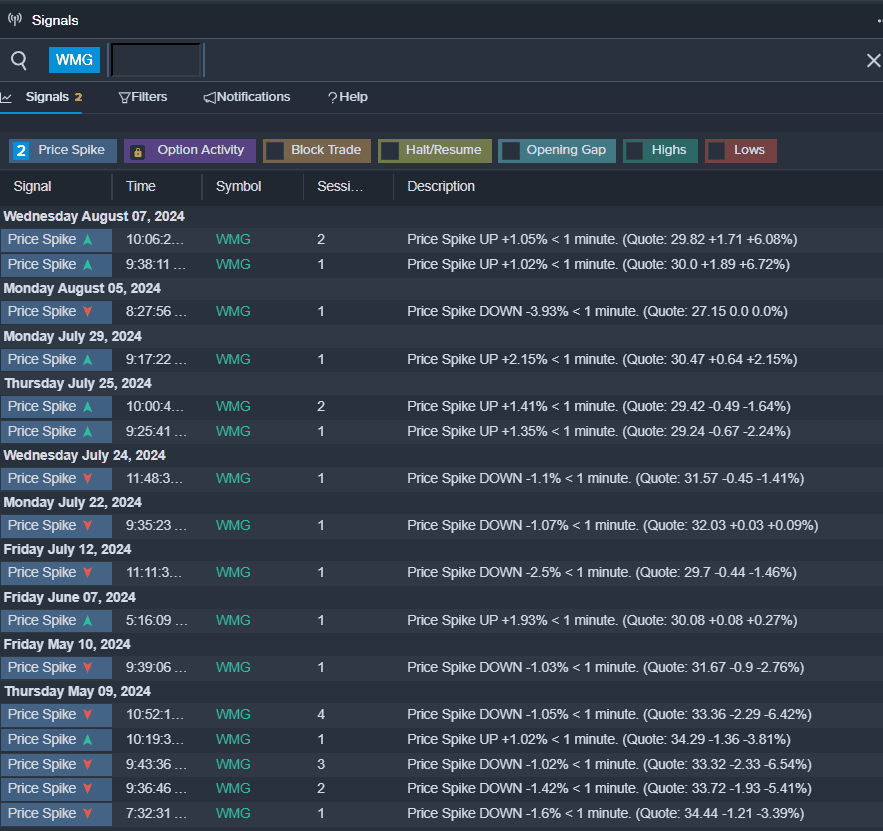Viewport: 883px width, 831px height.
Task: Click the Help question mark icon
Action: coord(332,98)
